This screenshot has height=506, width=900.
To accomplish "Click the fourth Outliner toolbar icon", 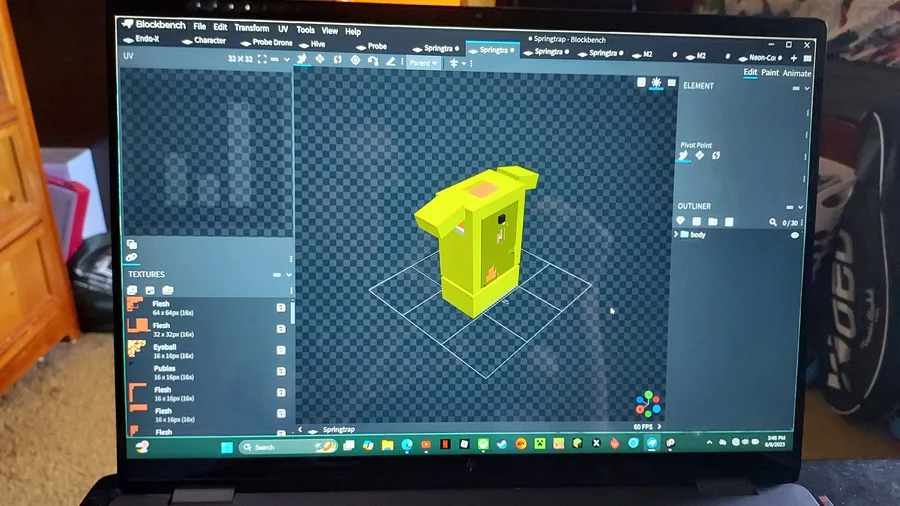I will pyautogui.click(x=729, y=222).
